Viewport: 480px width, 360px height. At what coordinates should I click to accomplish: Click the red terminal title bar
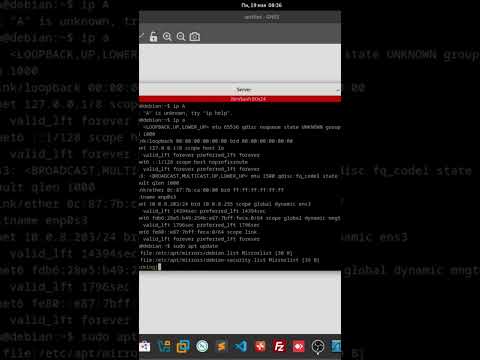(240, 99)
